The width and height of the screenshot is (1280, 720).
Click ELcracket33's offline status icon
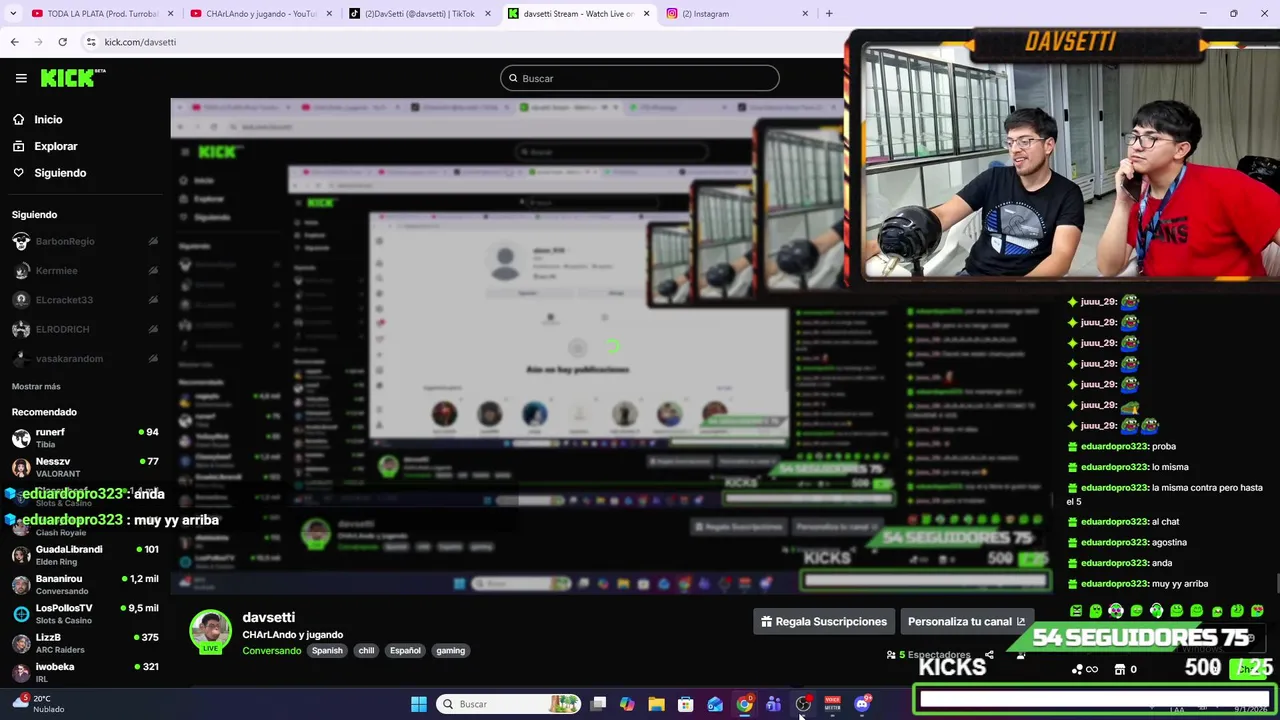pos(153,300)
